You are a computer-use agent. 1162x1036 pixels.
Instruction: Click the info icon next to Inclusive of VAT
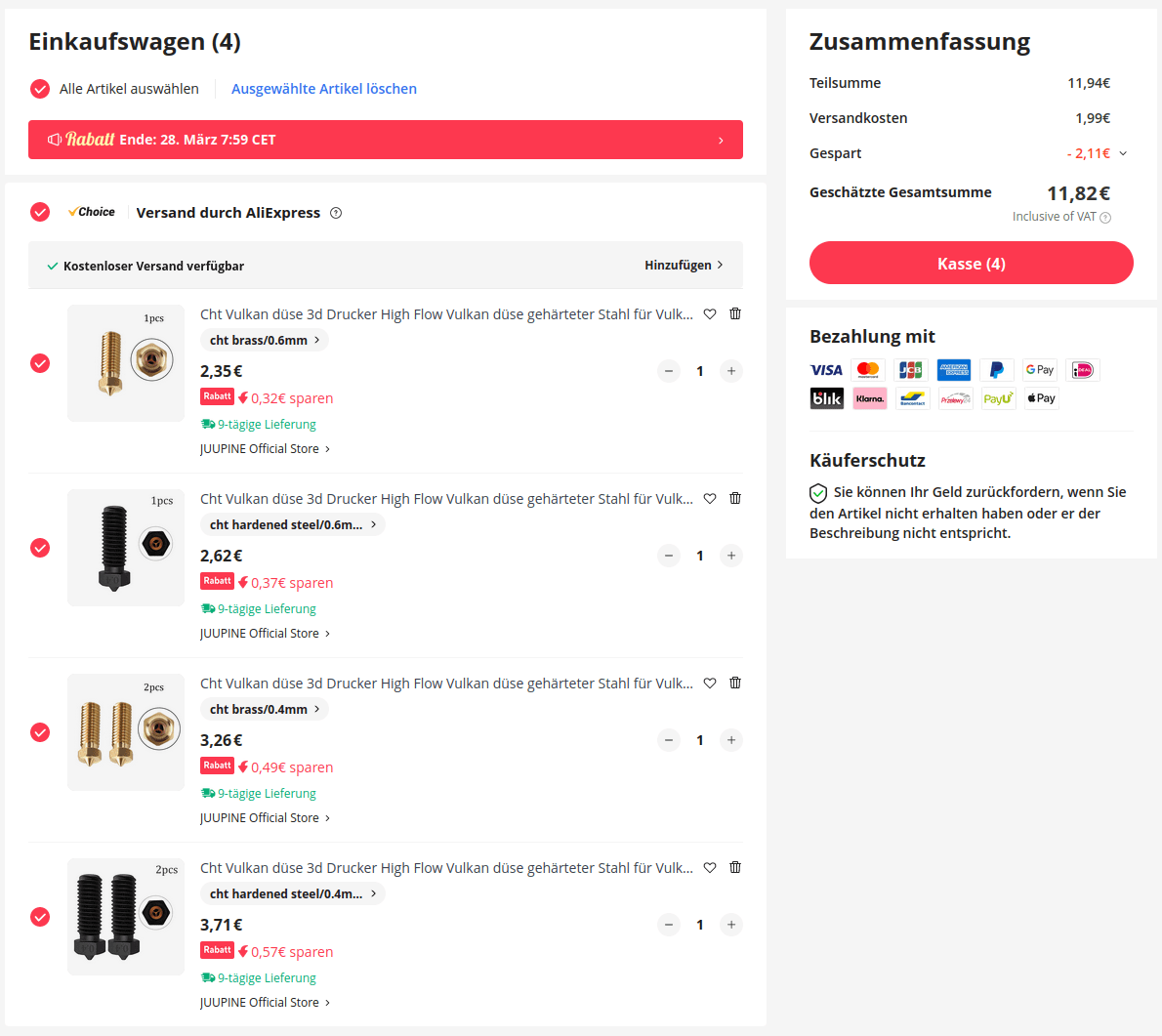tap(1105, 218)
